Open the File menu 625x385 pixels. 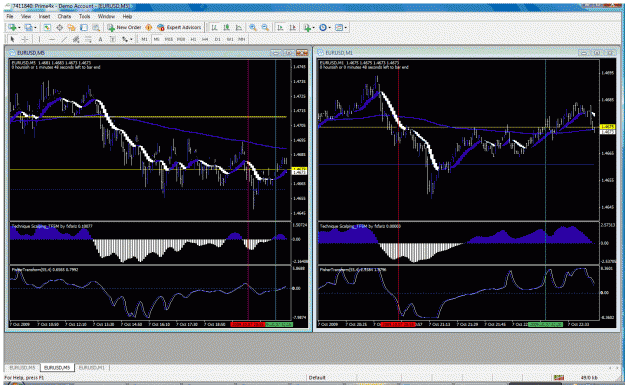coord(10,16)
